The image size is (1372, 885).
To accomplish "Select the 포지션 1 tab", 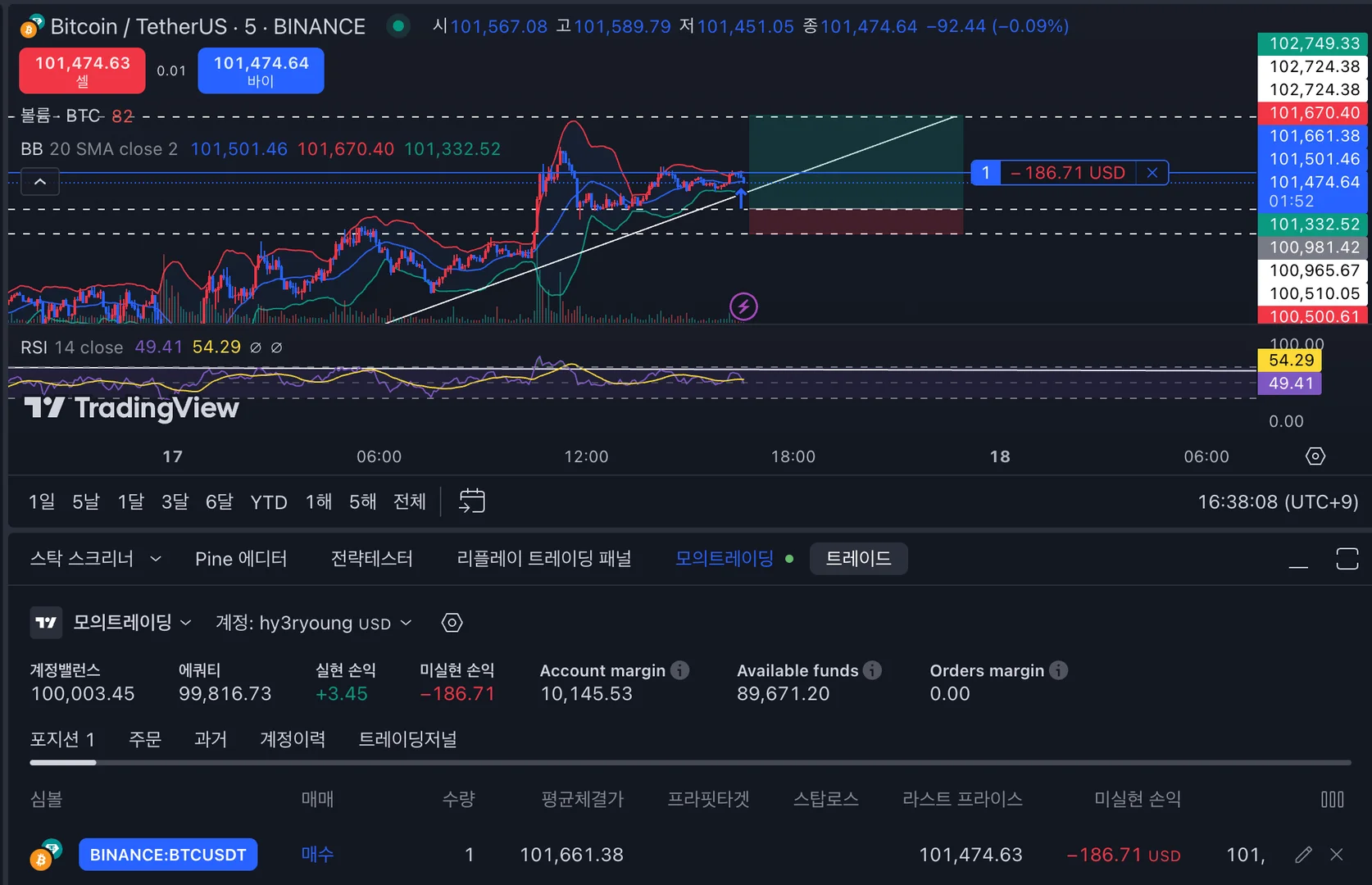I will point(62,739).
